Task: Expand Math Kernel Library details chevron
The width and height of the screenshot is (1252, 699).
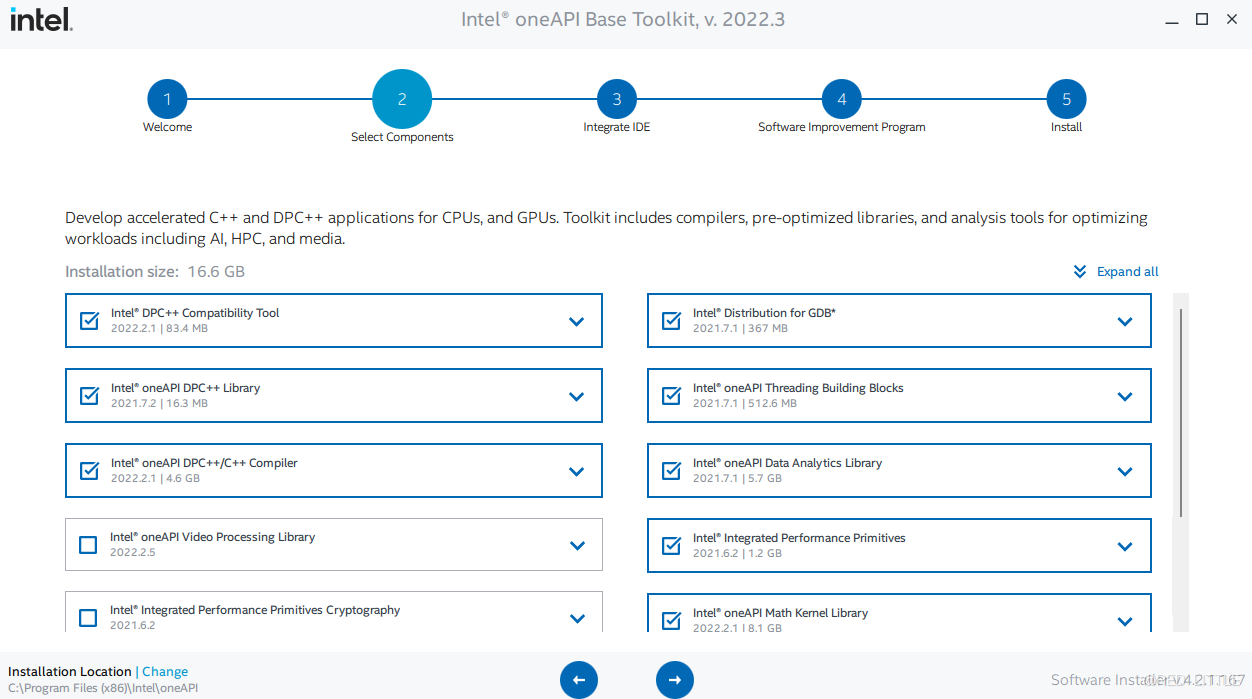Action: pos(1125,621)
